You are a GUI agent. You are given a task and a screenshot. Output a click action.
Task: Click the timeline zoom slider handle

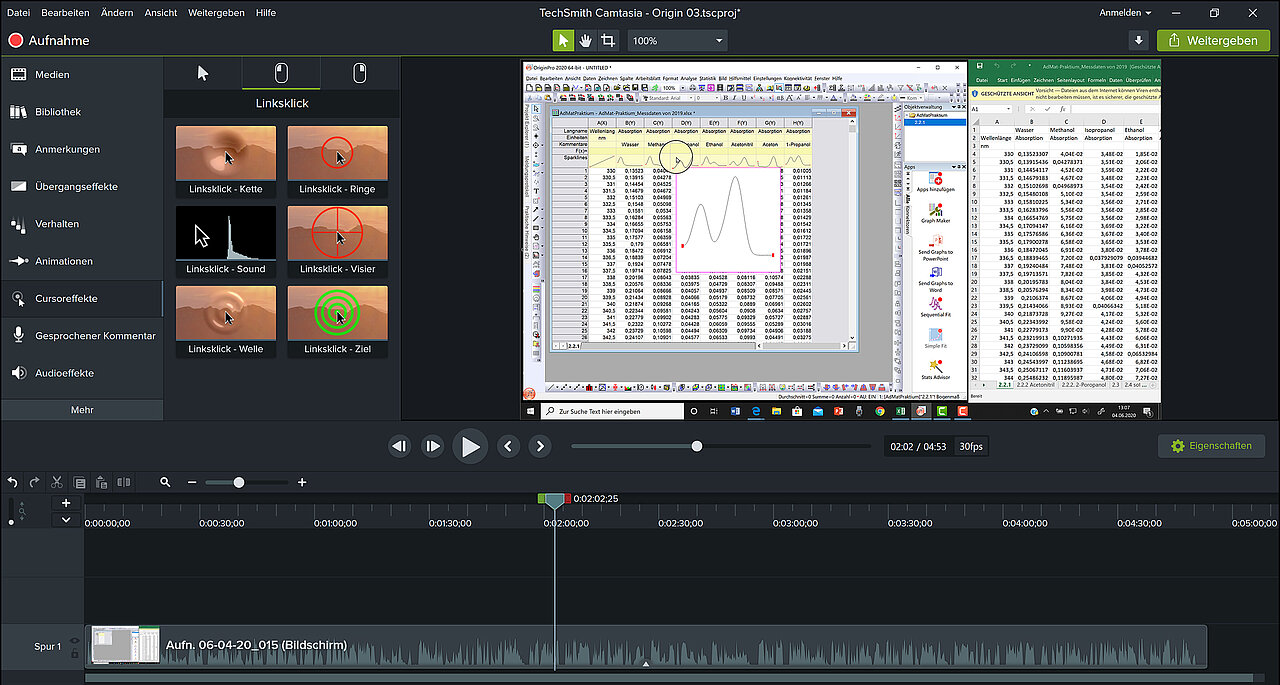pos(238,482)
